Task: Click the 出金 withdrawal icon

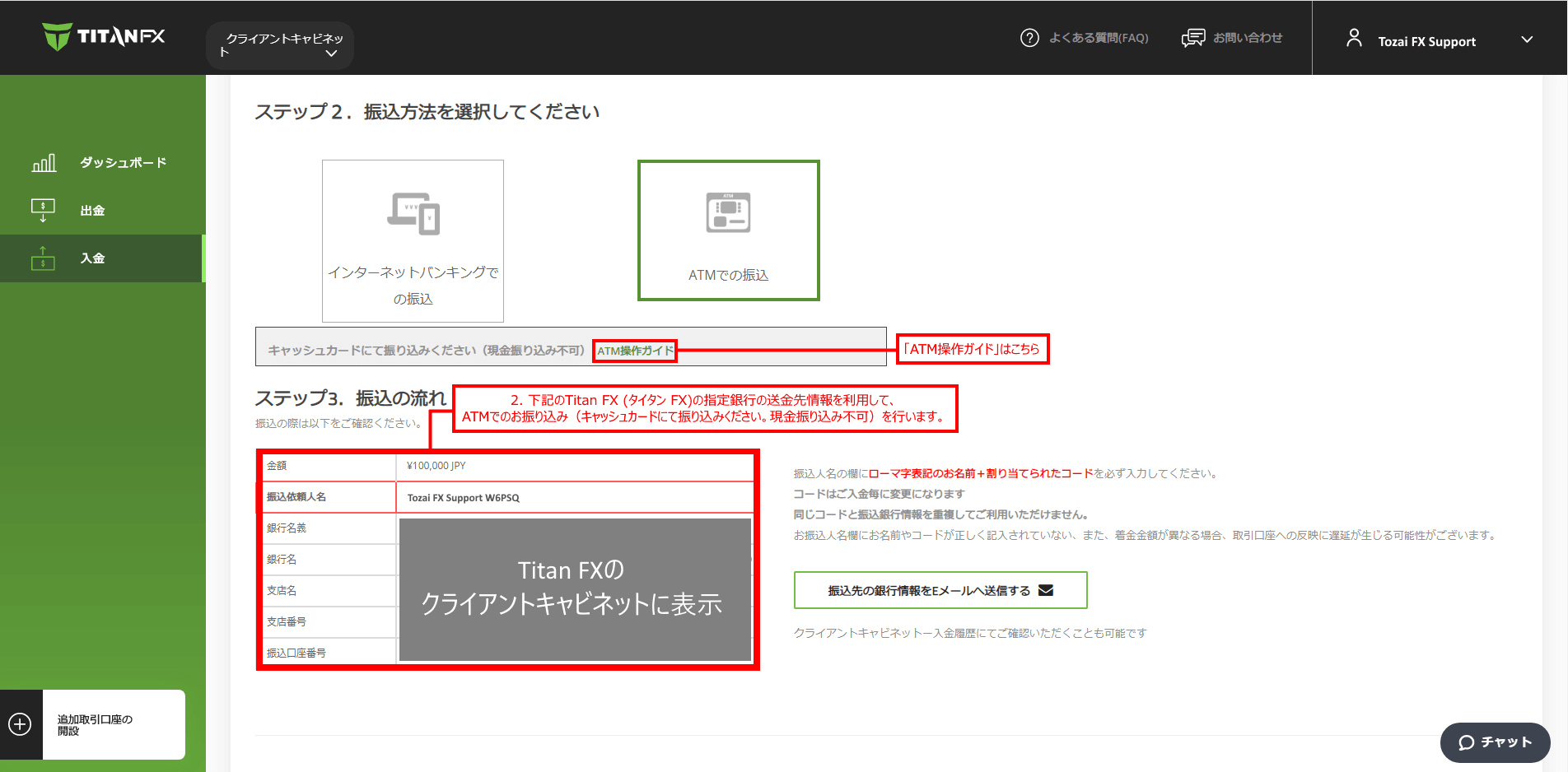Action: tap(44, 210)
